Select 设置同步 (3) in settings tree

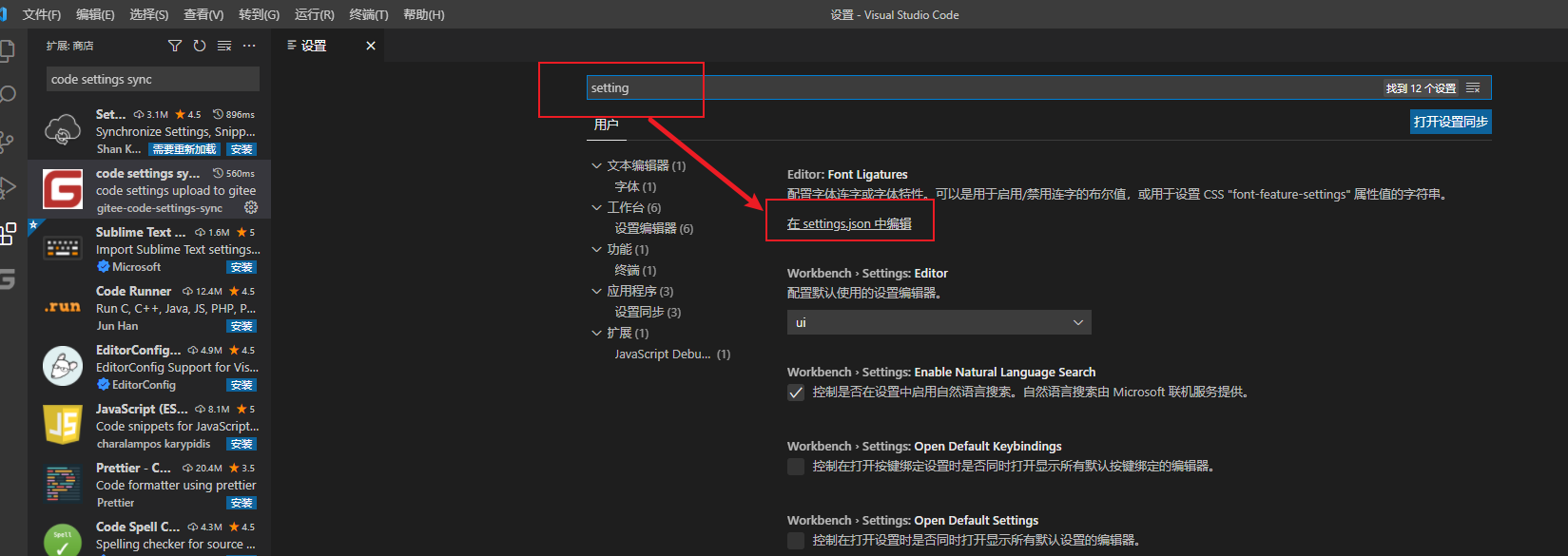click(648, 312)
